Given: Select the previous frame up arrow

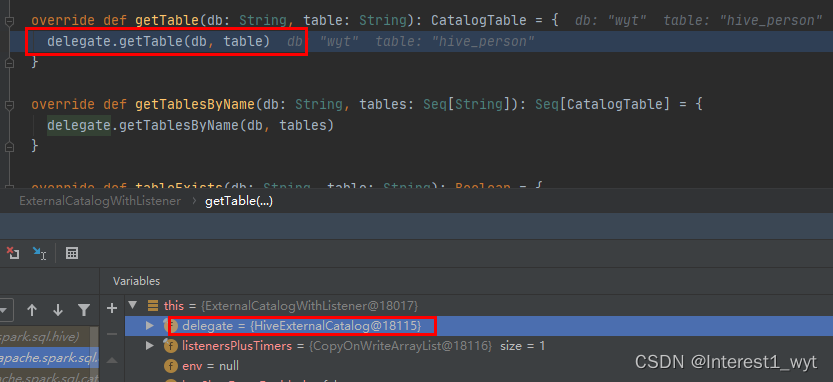Looking at the screenshot, I should (x=32, y=310).
